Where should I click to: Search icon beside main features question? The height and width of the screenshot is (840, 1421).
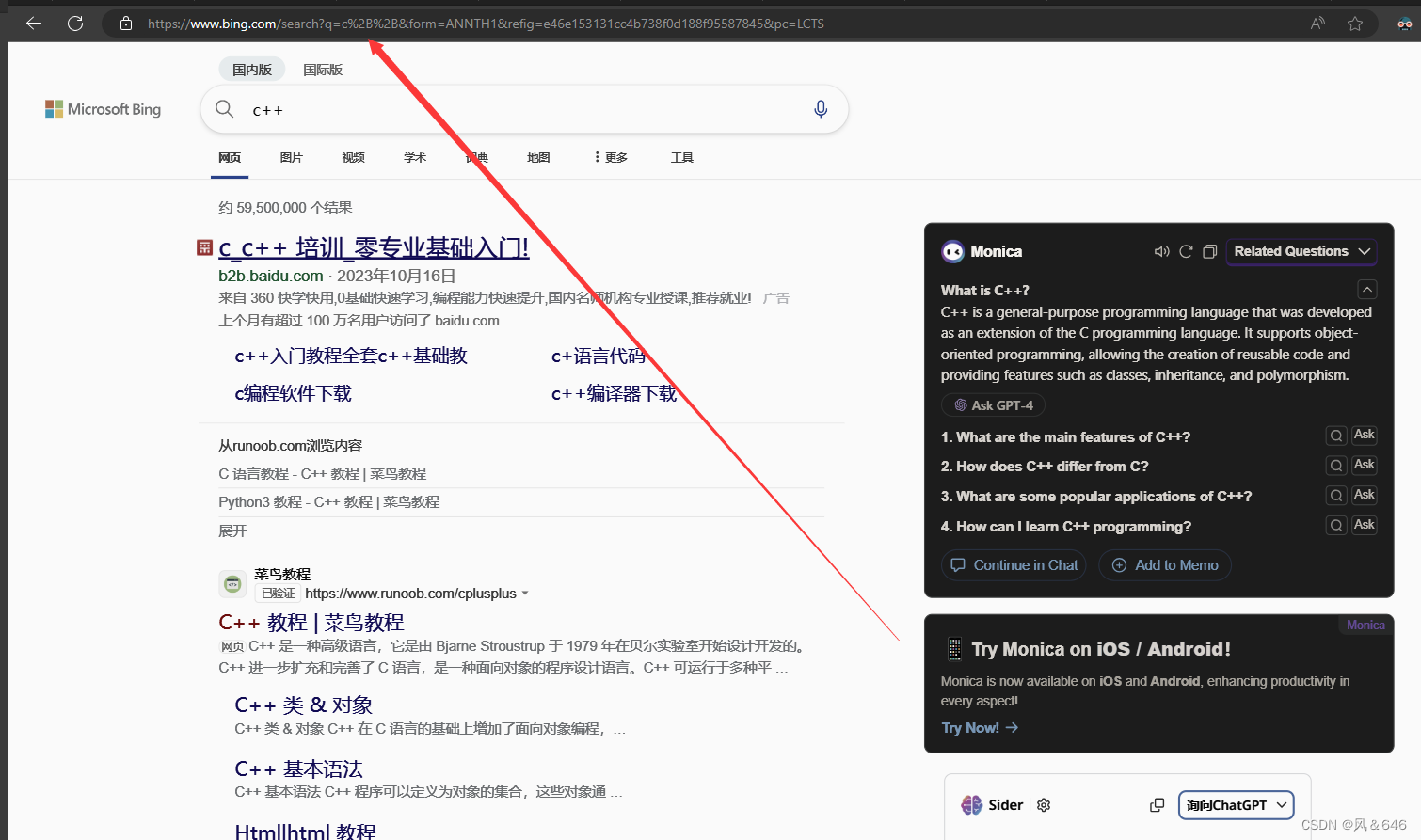point(1336,436)
